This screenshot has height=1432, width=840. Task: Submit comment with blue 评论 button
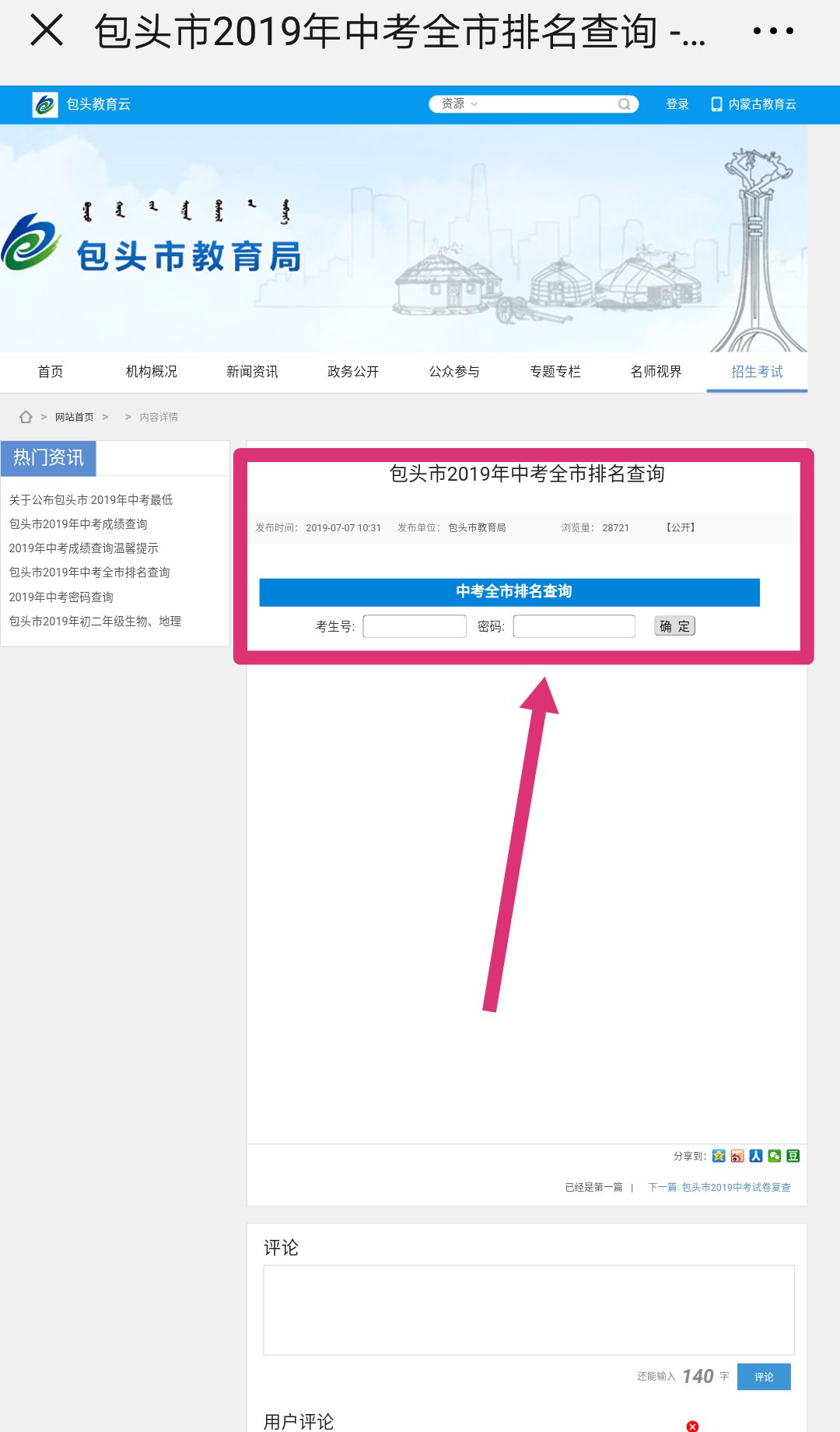(764, 1377)
